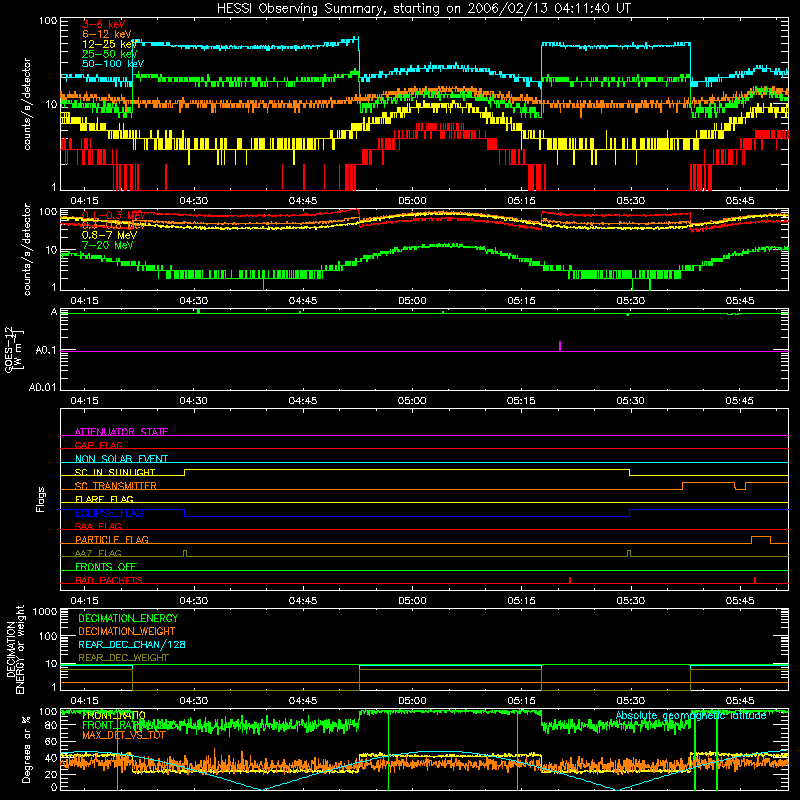
Task: Click the SC_IN_SUNLIGHT flag label
Action: (x=115, y=472)
